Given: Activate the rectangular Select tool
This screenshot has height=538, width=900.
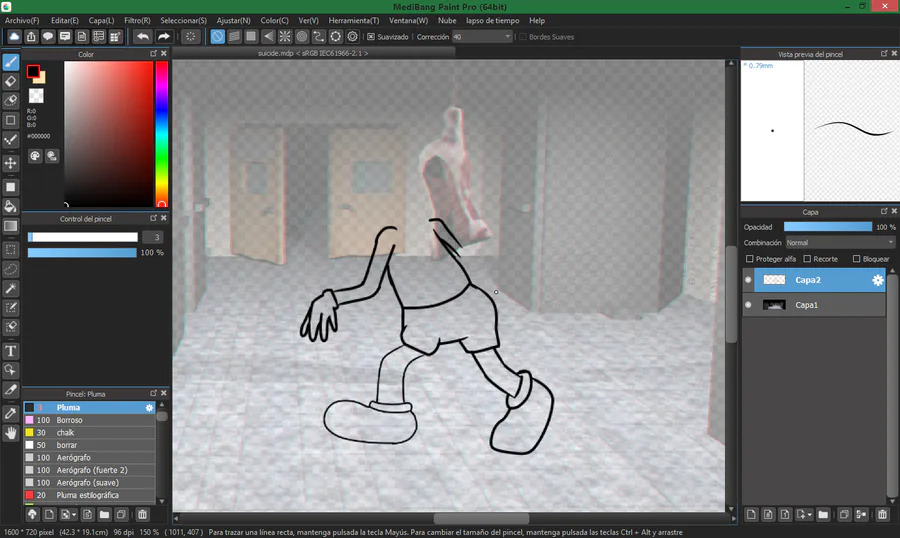Looking at the screenshot, I should (10, 250).
